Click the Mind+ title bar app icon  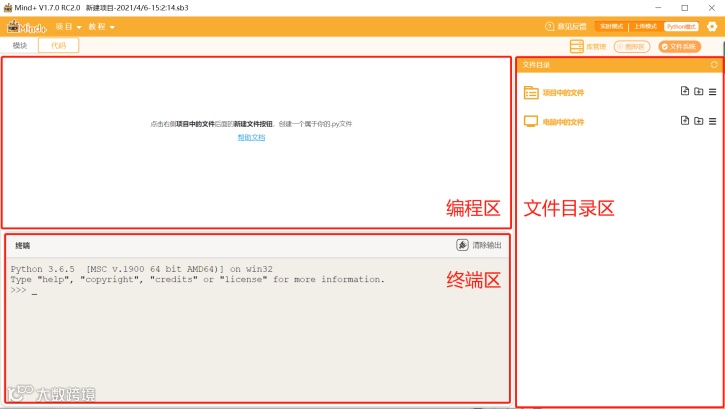[8, 7]
